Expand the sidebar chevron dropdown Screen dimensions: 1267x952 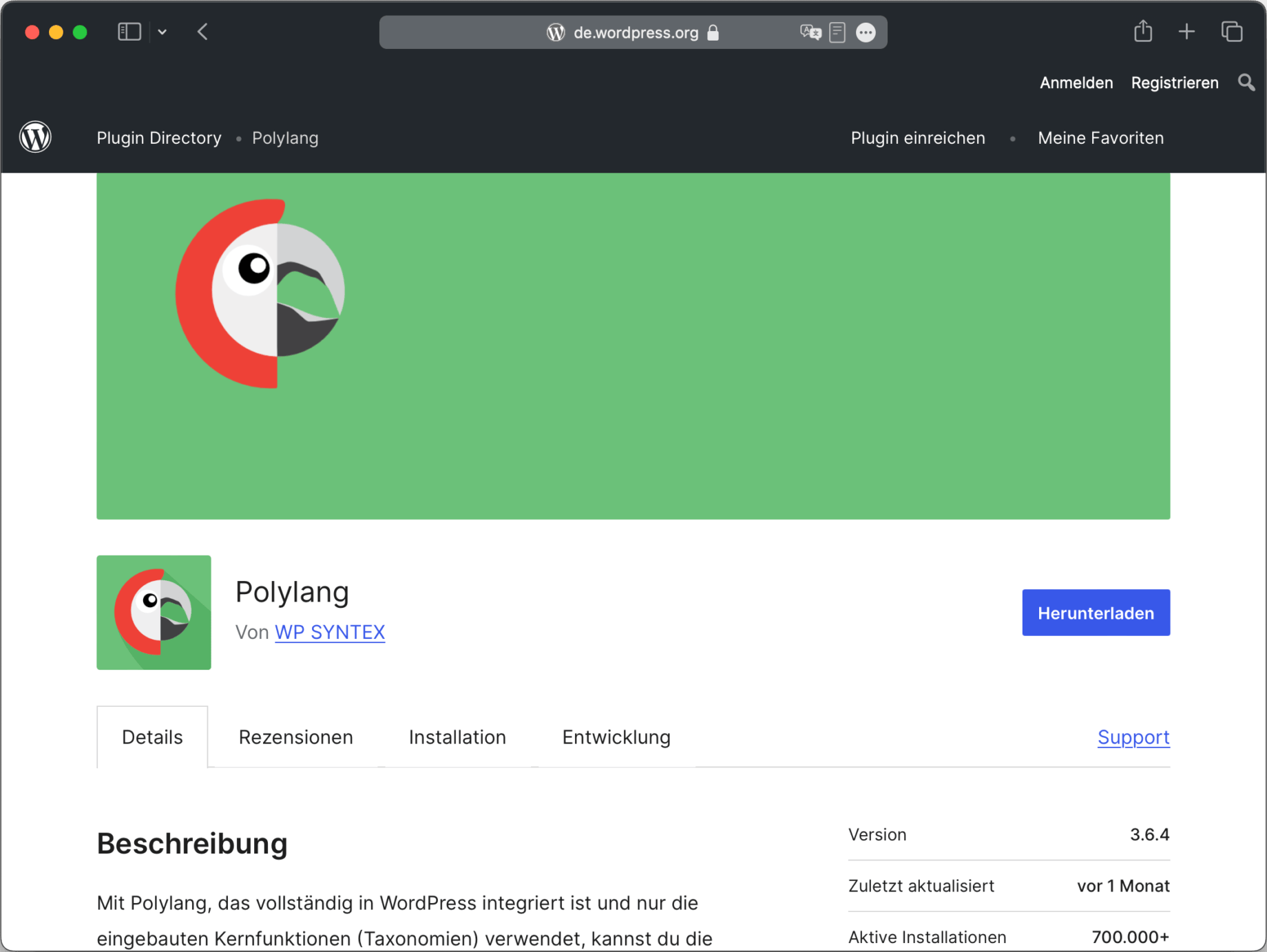pos(163,32)
